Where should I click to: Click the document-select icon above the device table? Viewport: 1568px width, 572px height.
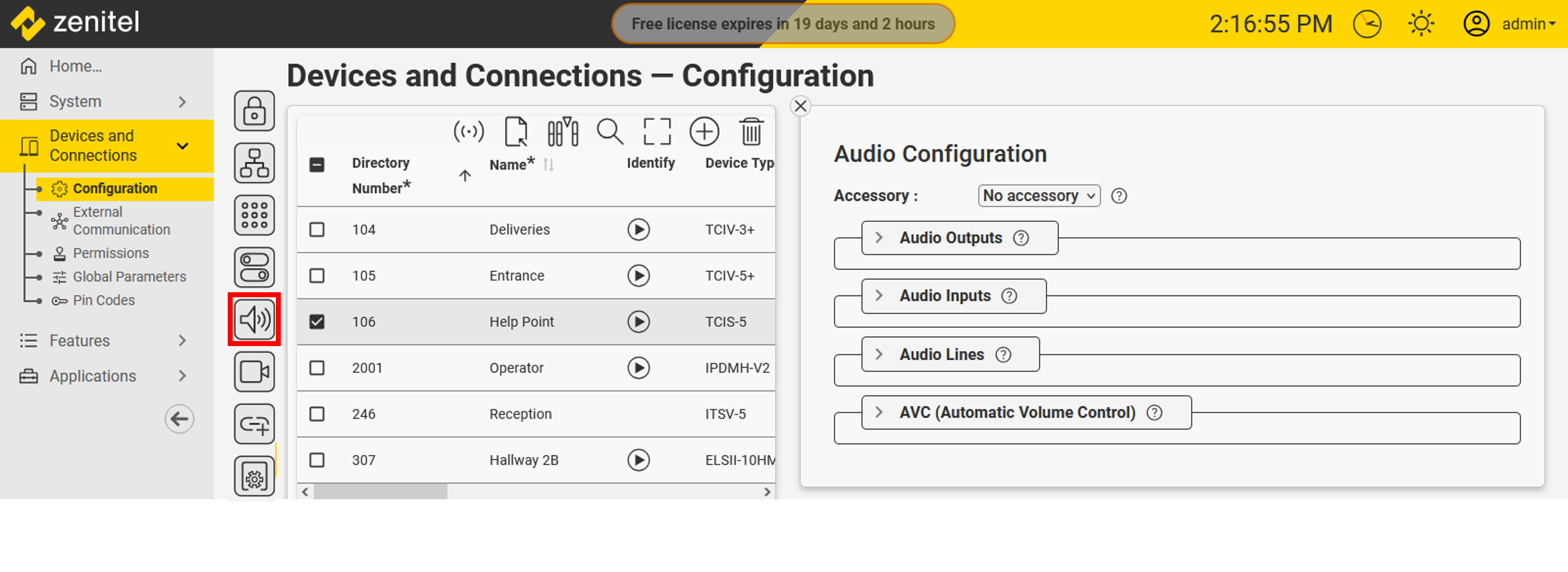coord(516,132)
